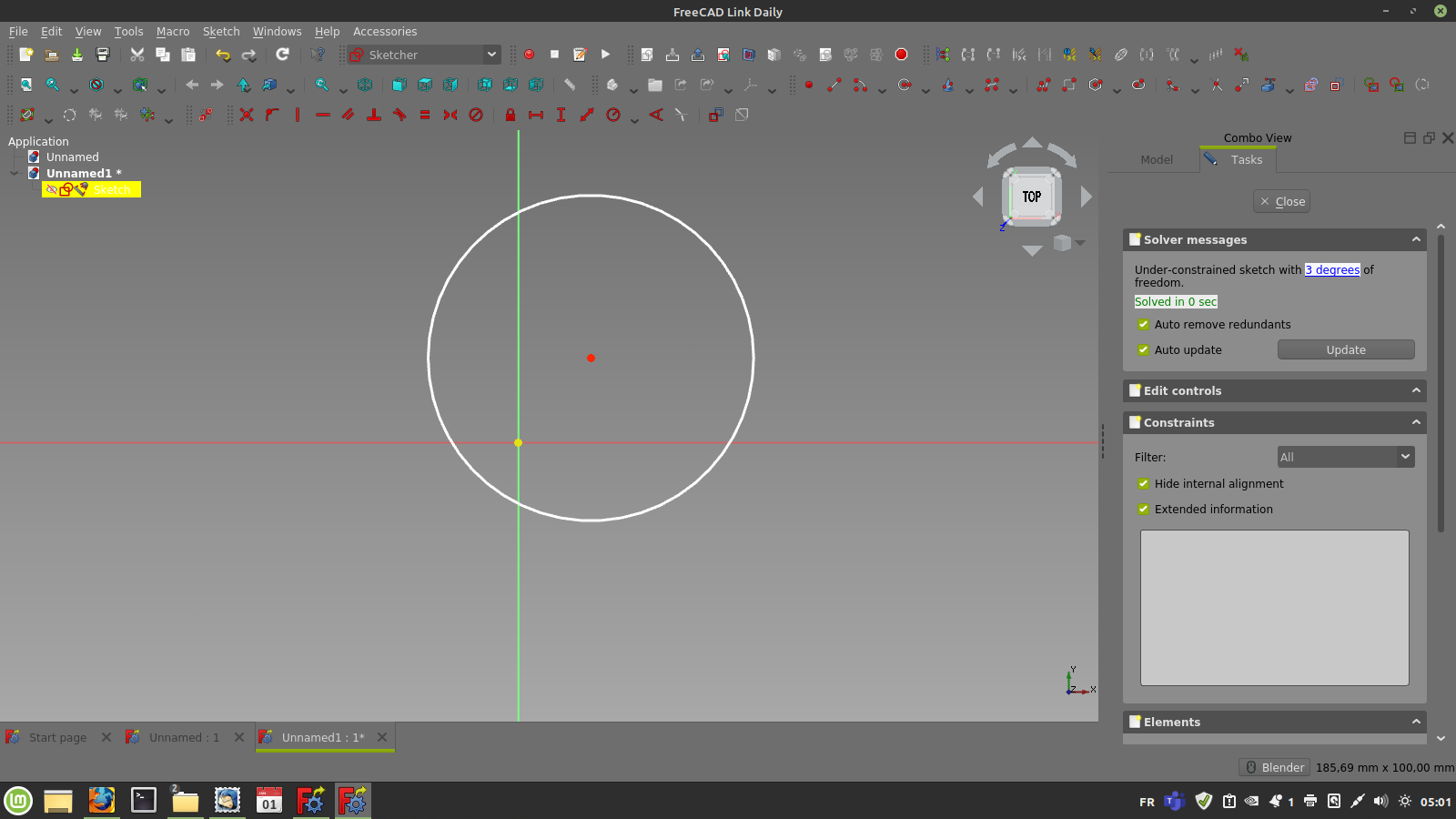The width and height of the screenshot is (1456, 819).
Task: Select the Create circle tool
Action: pyautogui.click(x=905, y=86)
